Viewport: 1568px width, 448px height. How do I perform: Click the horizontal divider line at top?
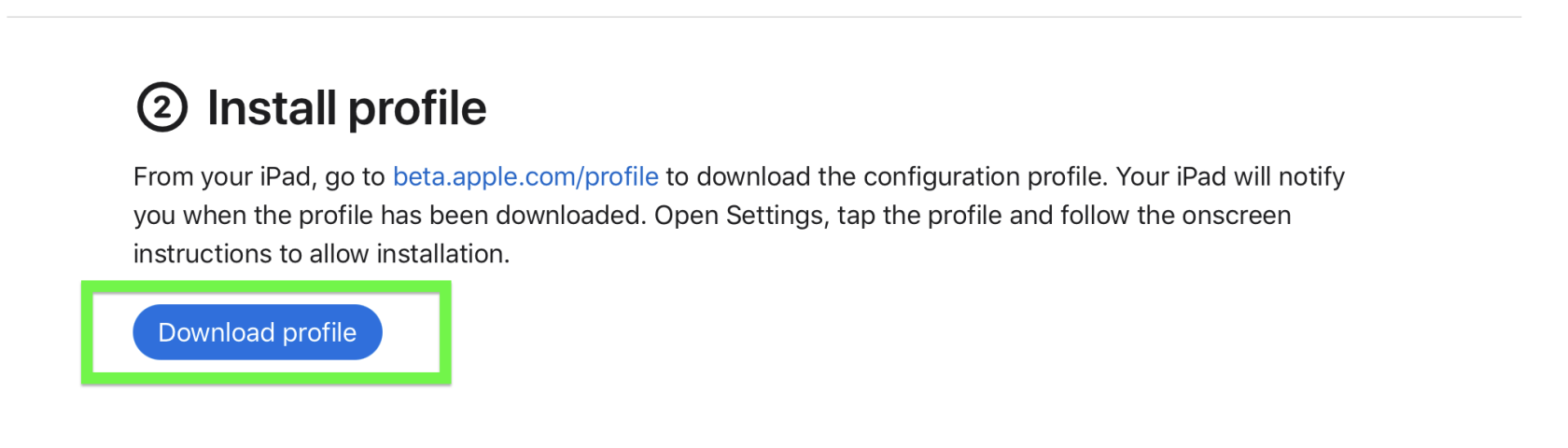click(x=763, y=17)
